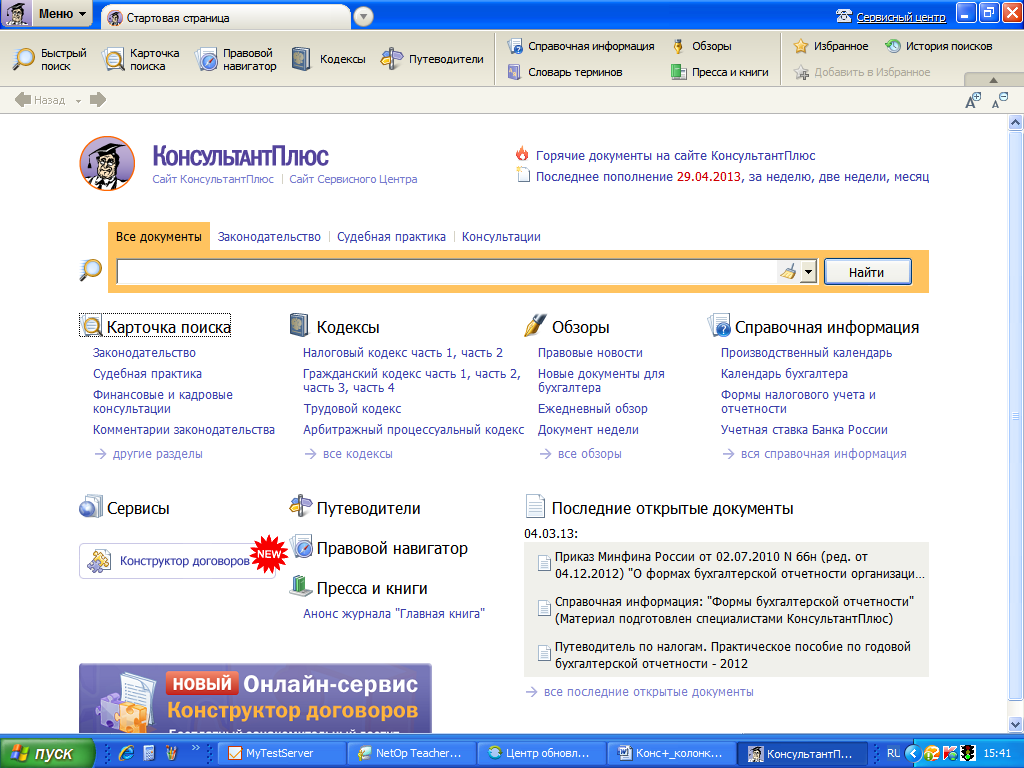Go forward with the green forward arrow
The height and width of the screenshot is (768, 1024).
98,100
